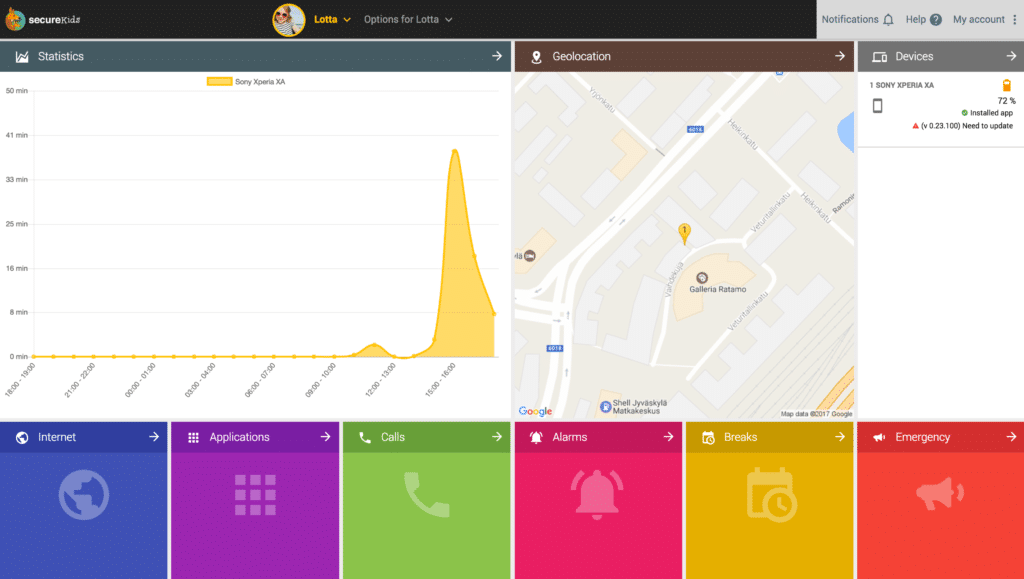Click the Emergency megaphone header icon

pos(880,437)
